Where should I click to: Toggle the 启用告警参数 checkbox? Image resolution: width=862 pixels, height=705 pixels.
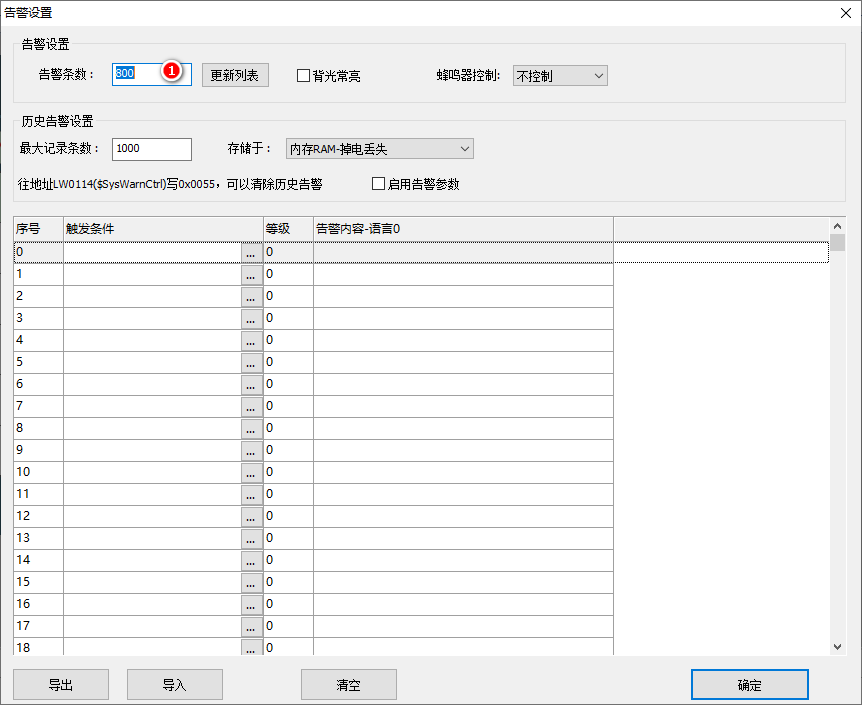pyautogui.click(x=378, y=184)
